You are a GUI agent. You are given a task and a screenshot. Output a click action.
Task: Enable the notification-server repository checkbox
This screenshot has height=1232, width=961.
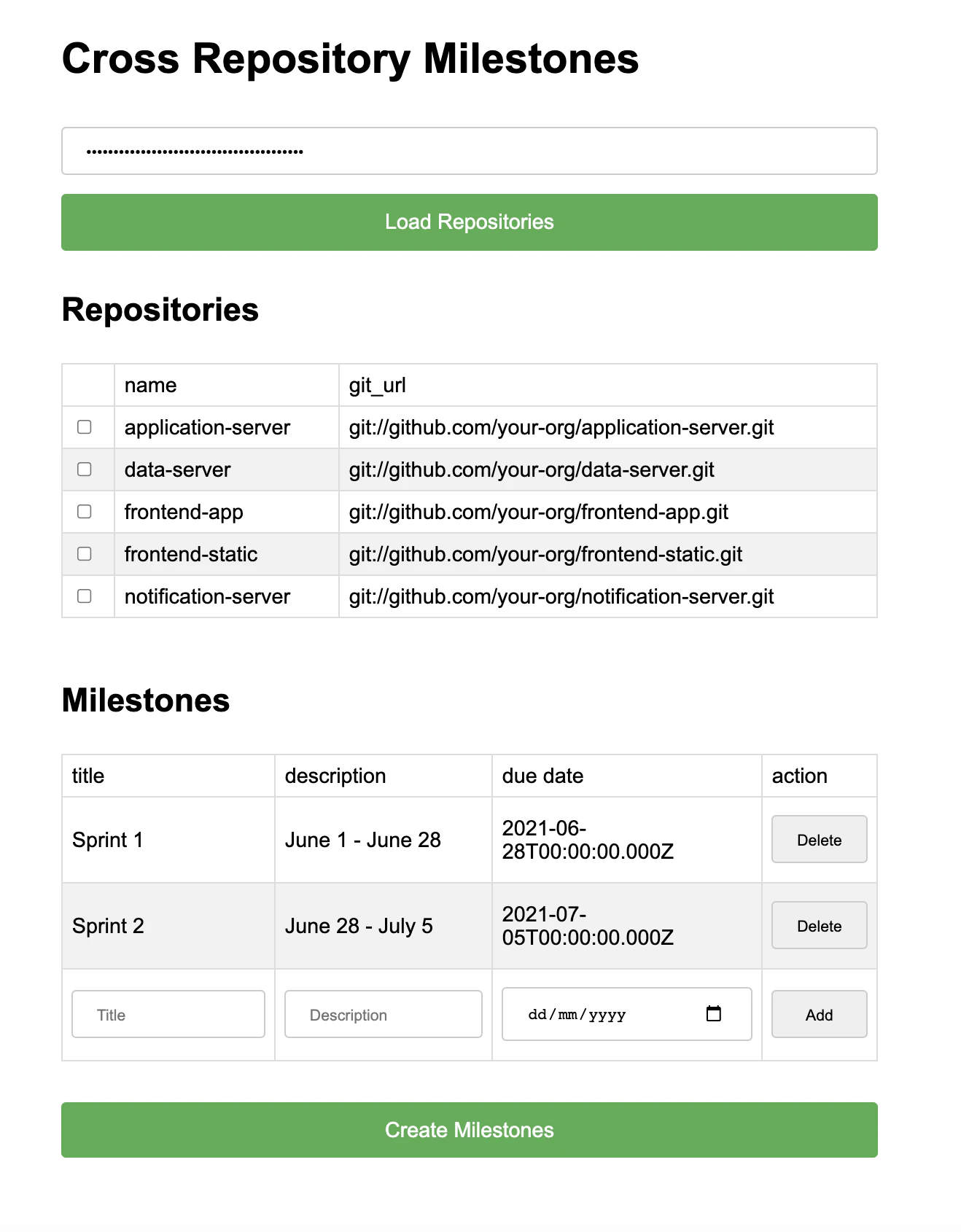pos(85,596)
